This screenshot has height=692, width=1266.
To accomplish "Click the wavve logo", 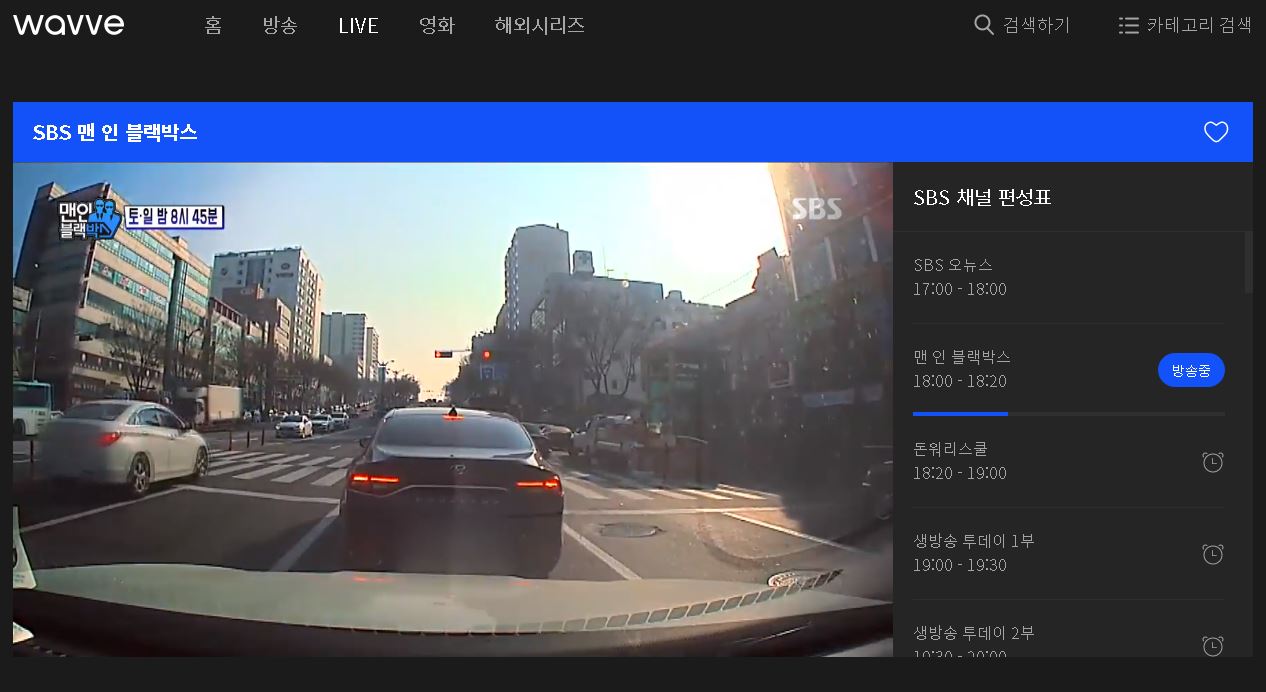I will tap(68, 25).
